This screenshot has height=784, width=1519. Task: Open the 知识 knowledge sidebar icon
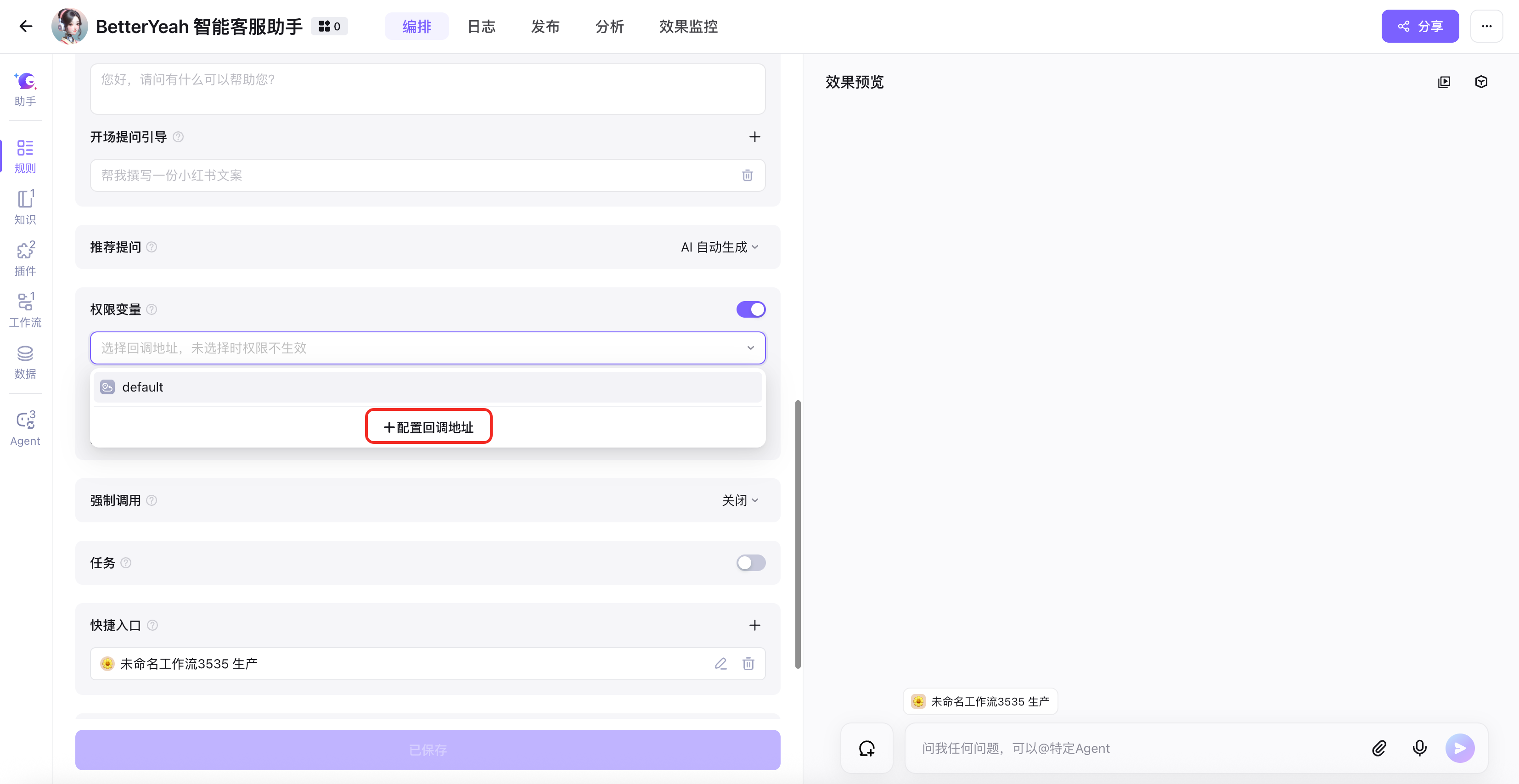25,206
